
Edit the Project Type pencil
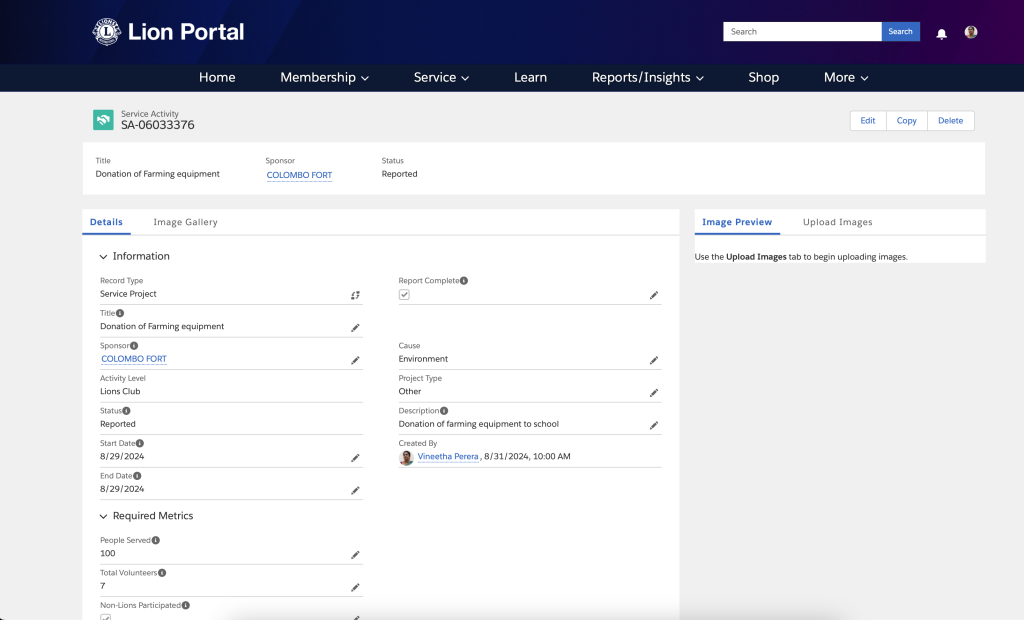(654, 393)
